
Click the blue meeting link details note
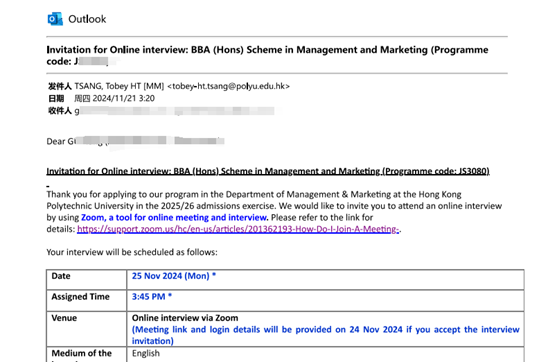click(x=325, y=335)
